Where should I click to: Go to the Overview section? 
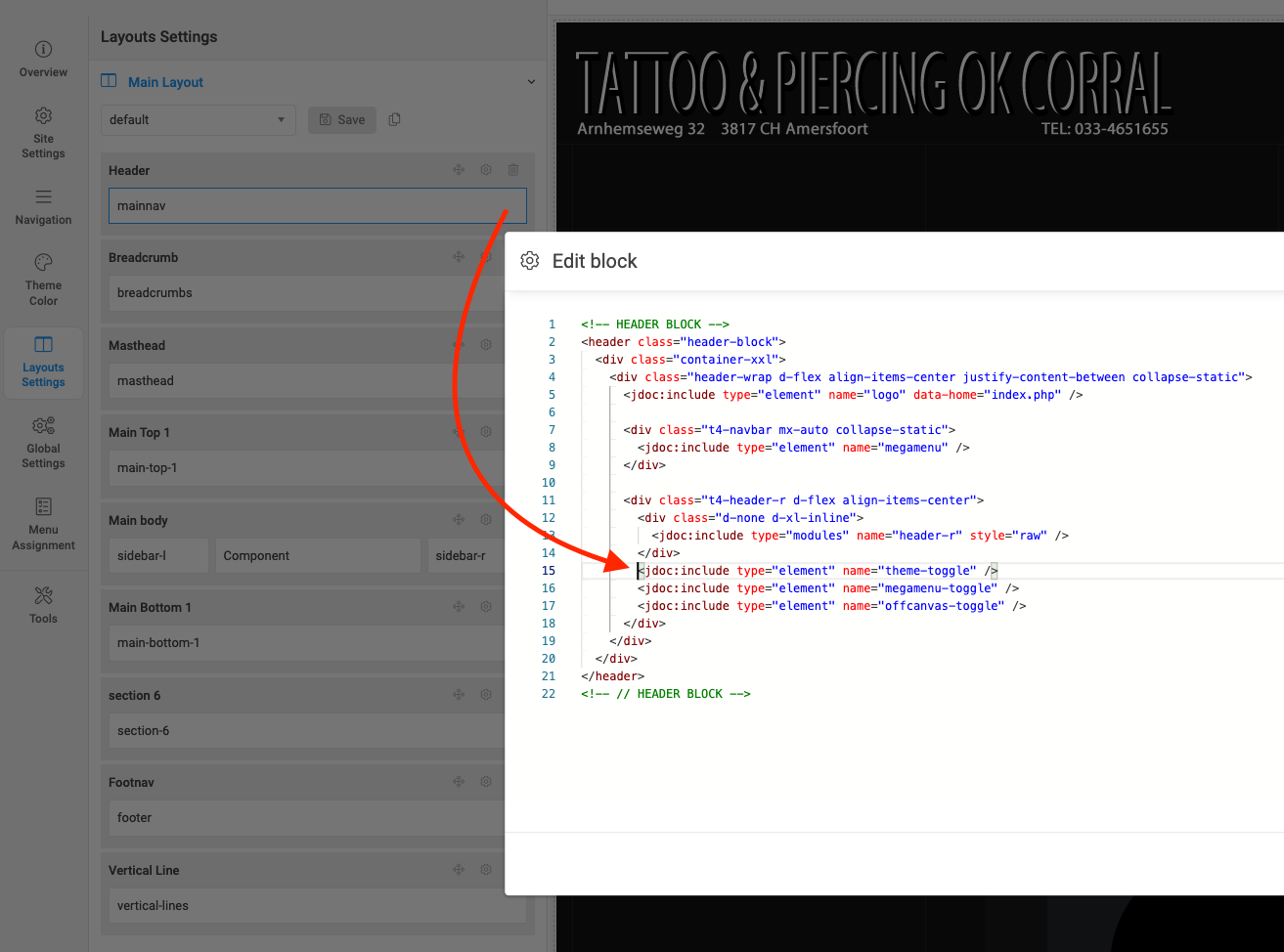43,60
